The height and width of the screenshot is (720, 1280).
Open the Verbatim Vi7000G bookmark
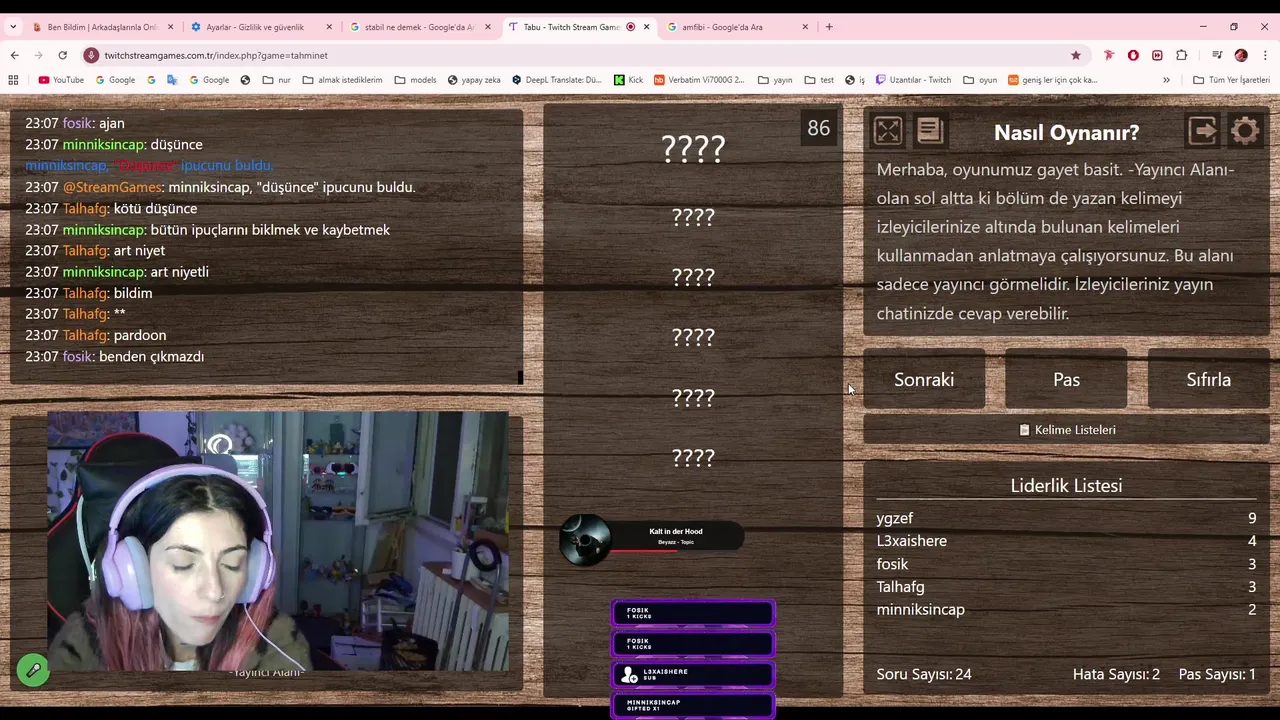[x=700, y=80]
